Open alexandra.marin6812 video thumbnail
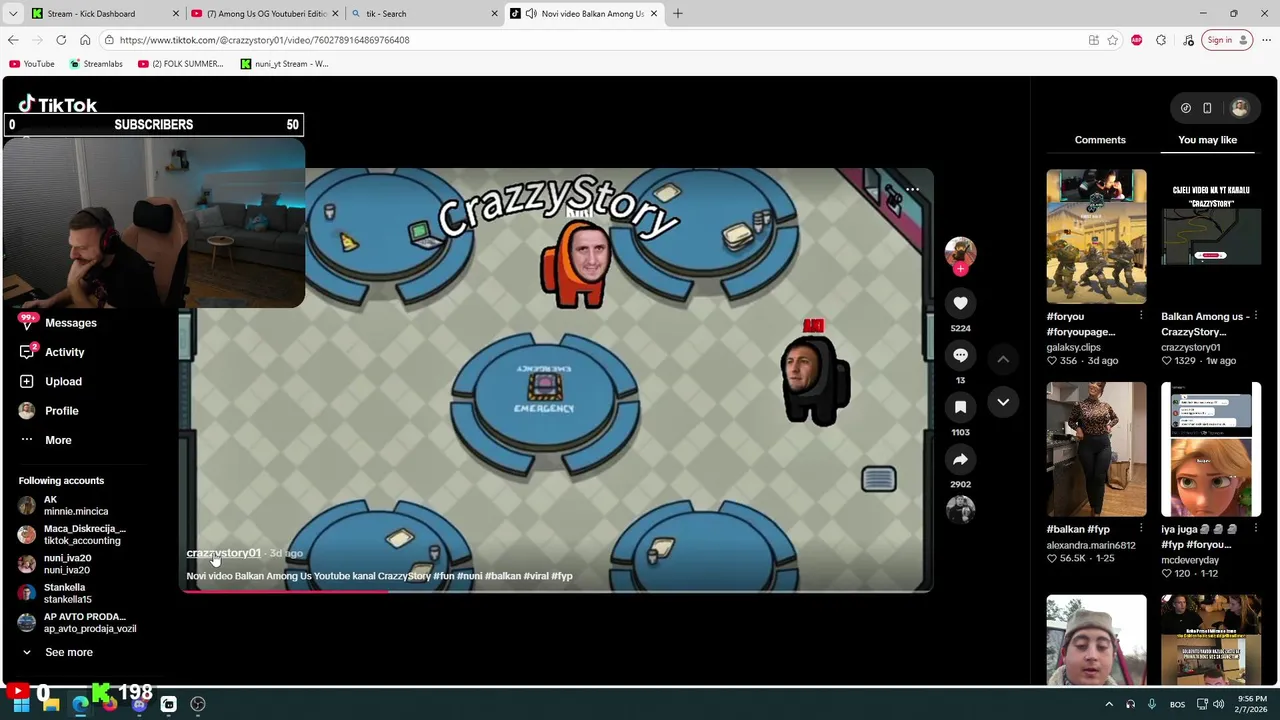This screenshot has height=720, width=1280. point(1096,449)
